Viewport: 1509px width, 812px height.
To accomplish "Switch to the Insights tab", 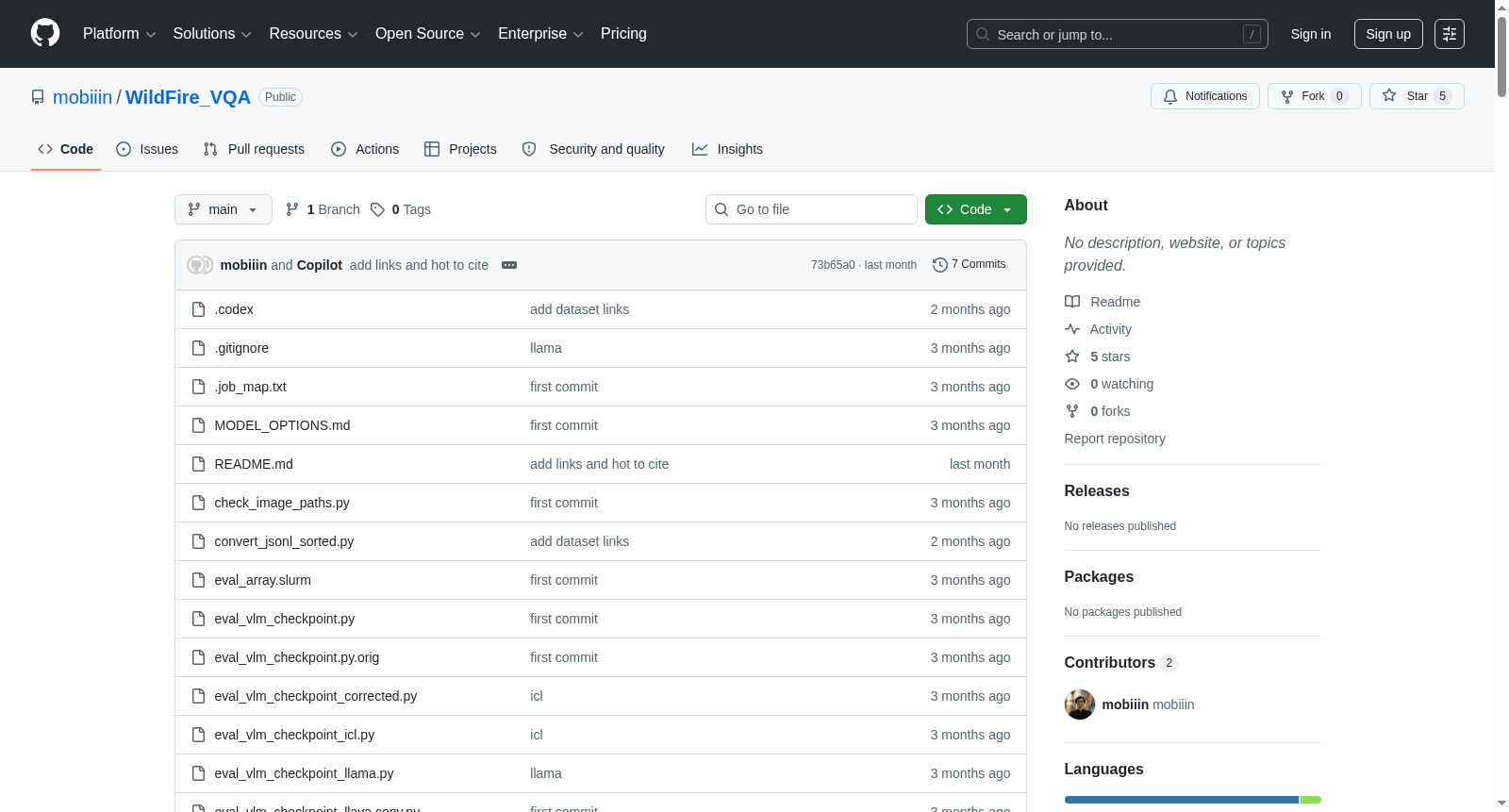I will (x=727, y=149).
